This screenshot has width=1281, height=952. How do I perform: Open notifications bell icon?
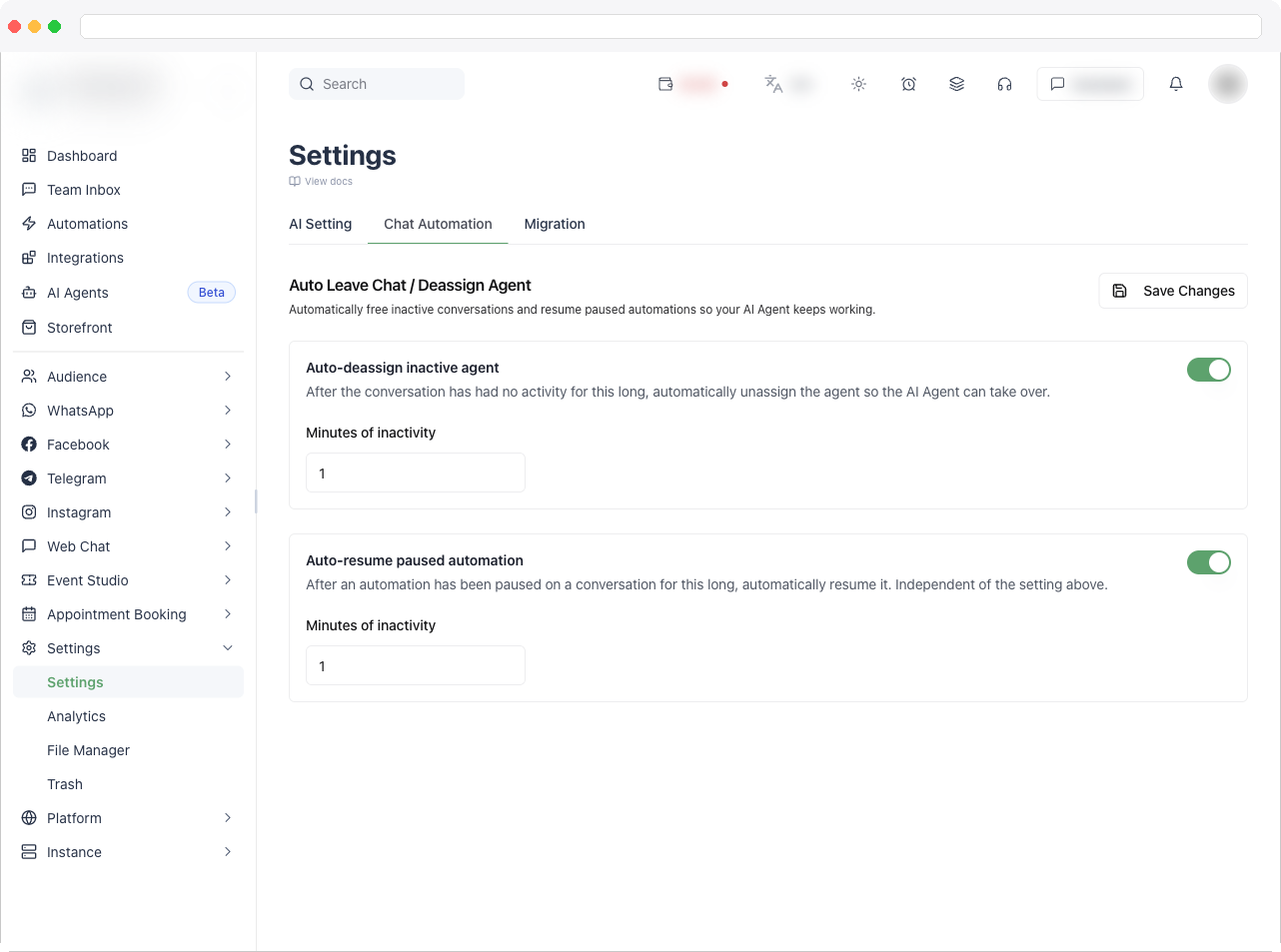click(1176, 84)
